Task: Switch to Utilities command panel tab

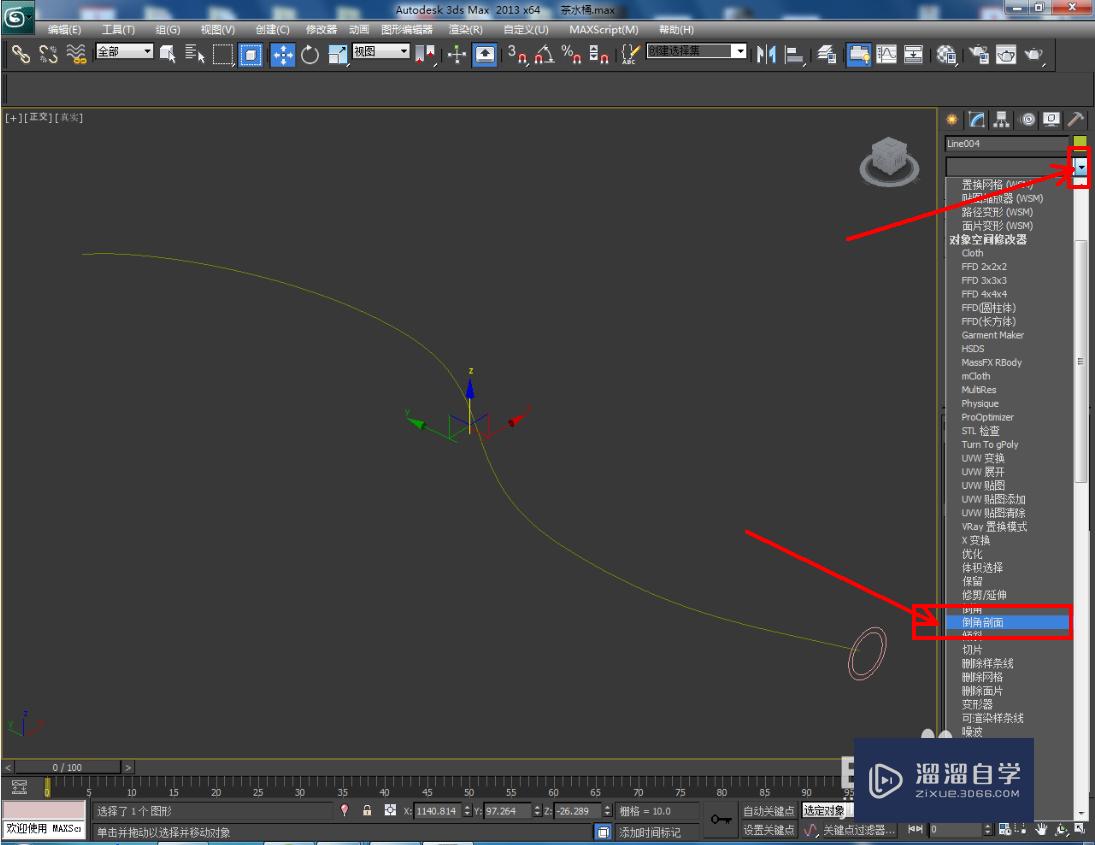Action: (x=1076, y=119)
